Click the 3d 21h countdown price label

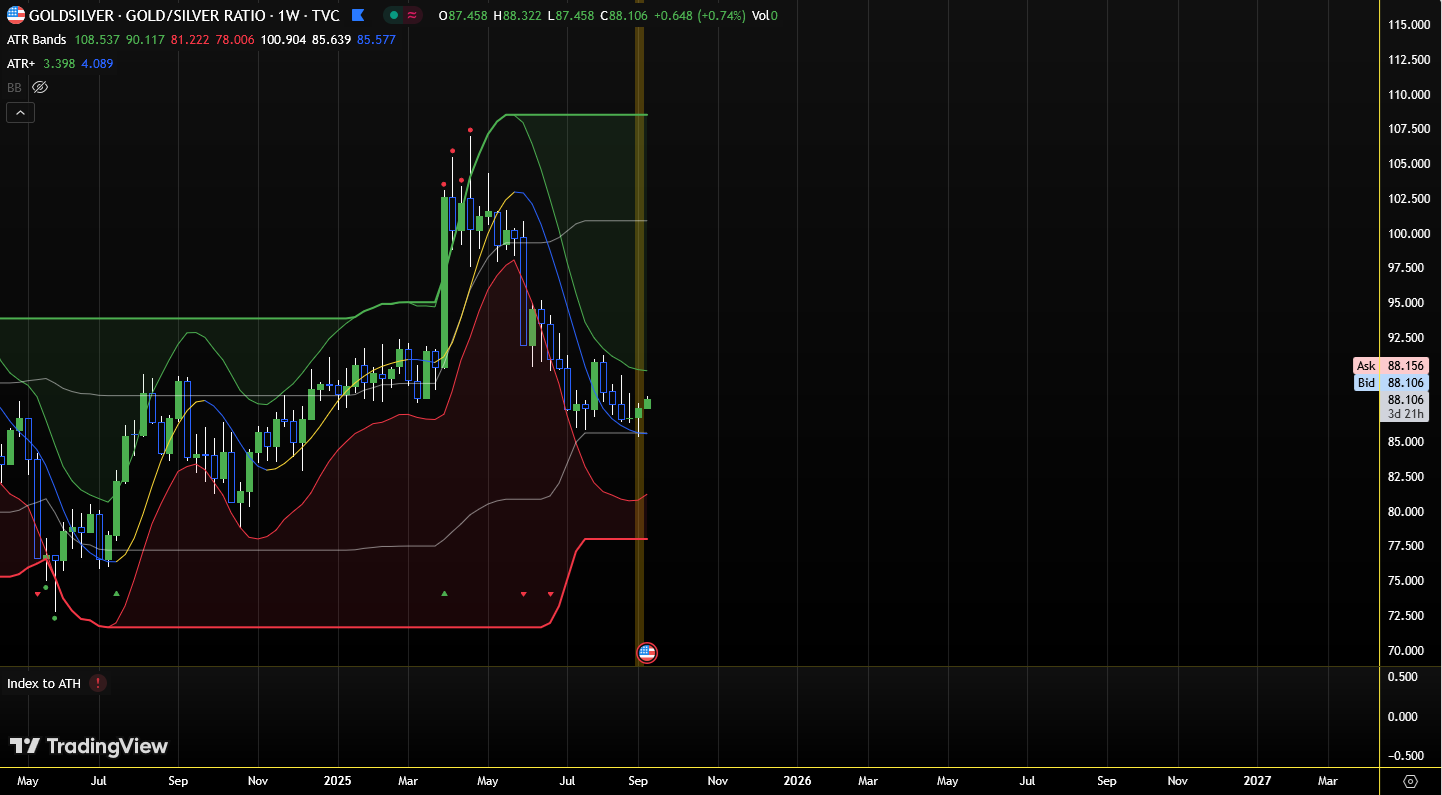click(1407, 414)
